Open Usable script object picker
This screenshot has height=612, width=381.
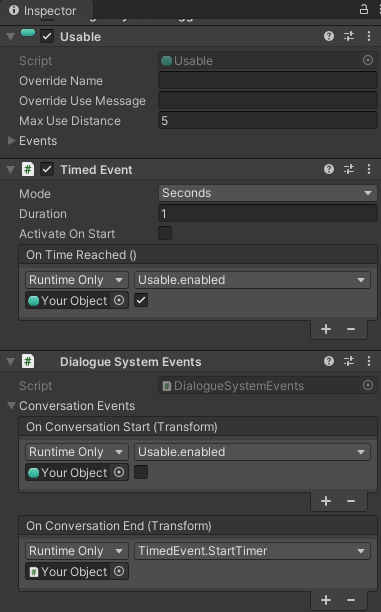point(368,60)
